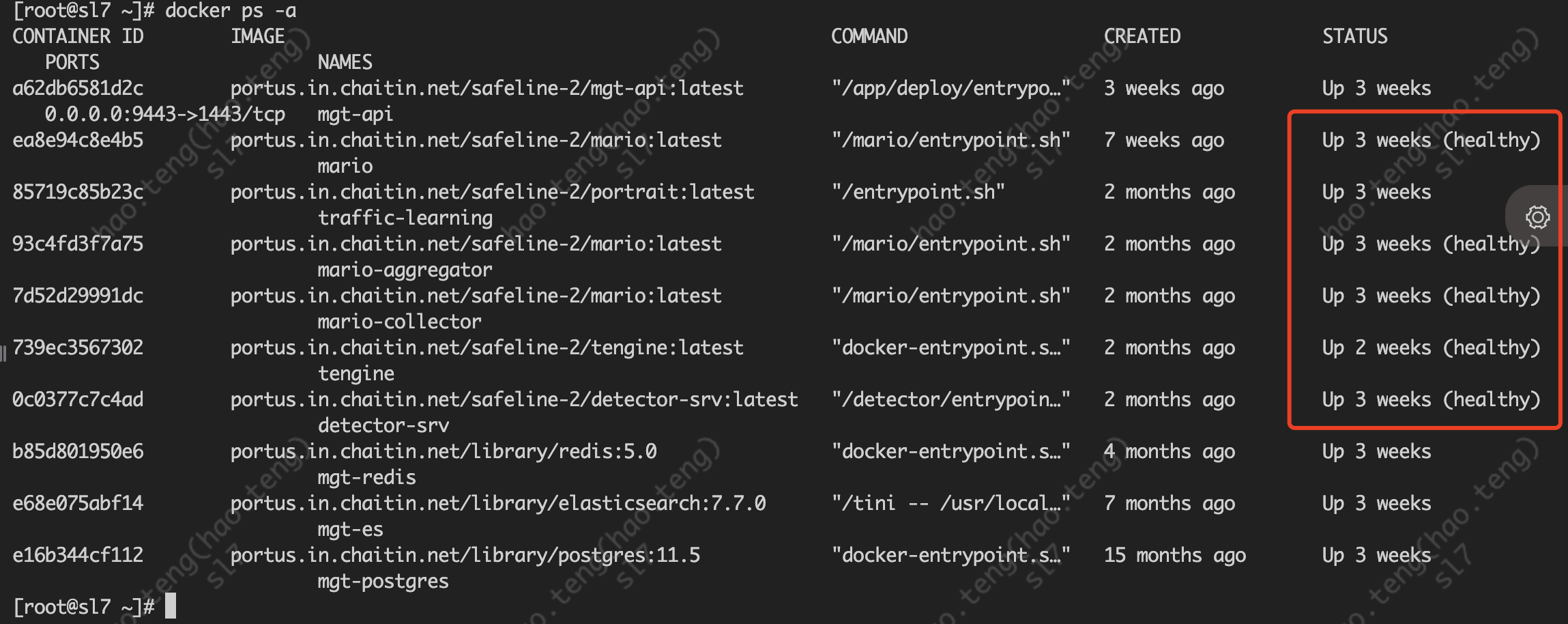Click the detector-srv:latest image path
The height and width of the screenshot is (624, 1568).
514,399
